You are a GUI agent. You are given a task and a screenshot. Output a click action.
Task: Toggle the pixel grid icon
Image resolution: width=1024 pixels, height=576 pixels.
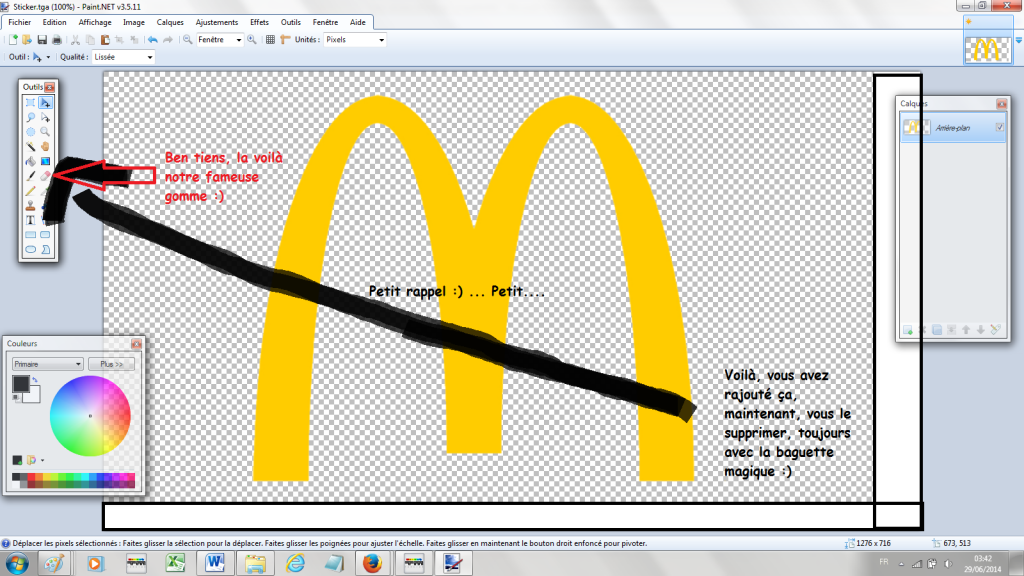coord(270,40)
